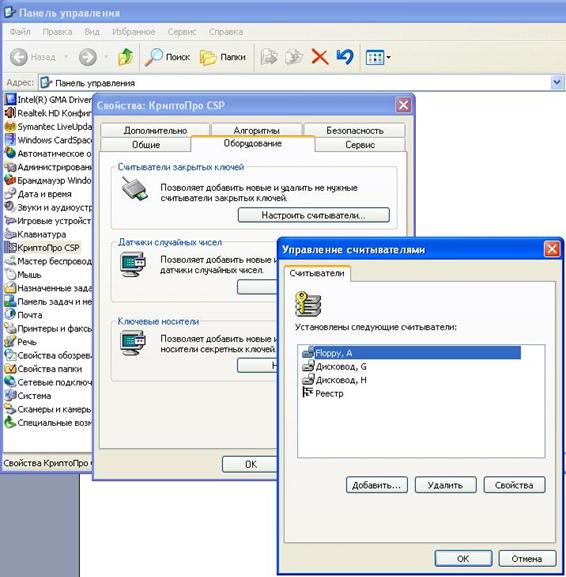Open Свойства папки item
The image size is (566, 577).
pyautogui.click(x=43, y=369)
